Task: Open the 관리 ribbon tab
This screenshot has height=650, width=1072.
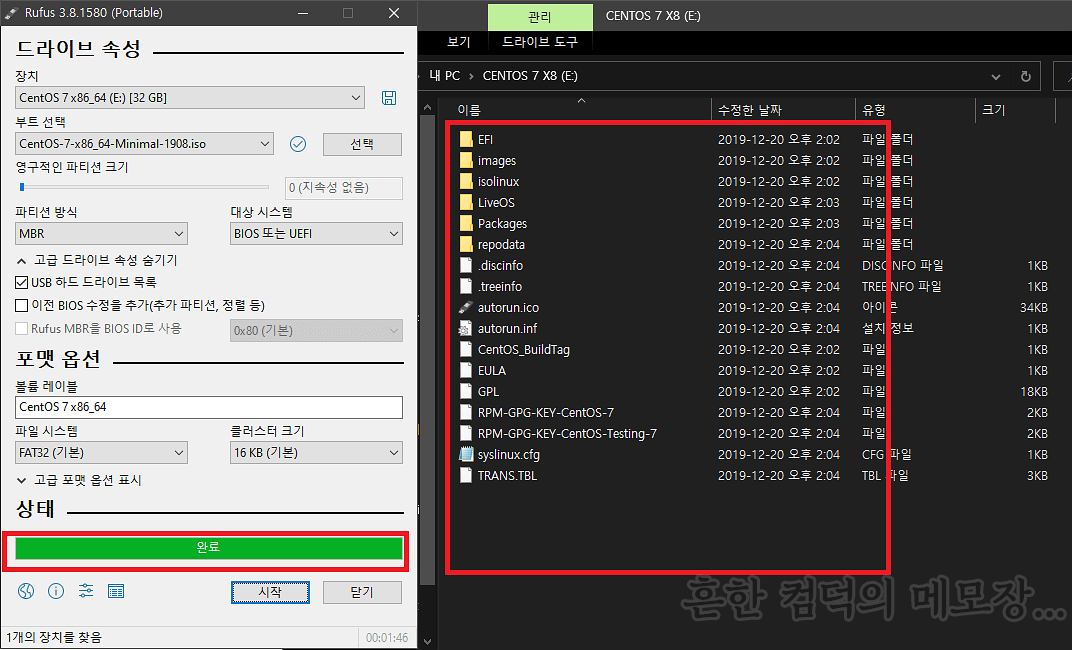Action: click(x=540, y=16)
